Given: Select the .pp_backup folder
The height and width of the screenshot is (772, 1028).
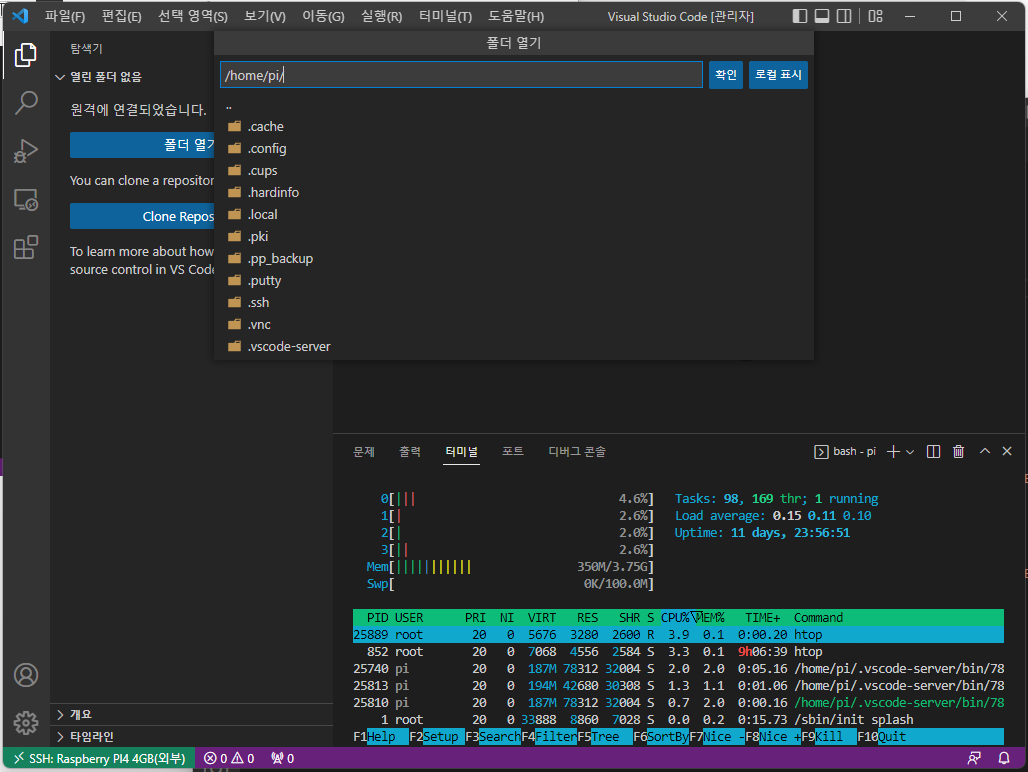Looking at the screenshot, I should pyautogui.click(x=514, y=258).
